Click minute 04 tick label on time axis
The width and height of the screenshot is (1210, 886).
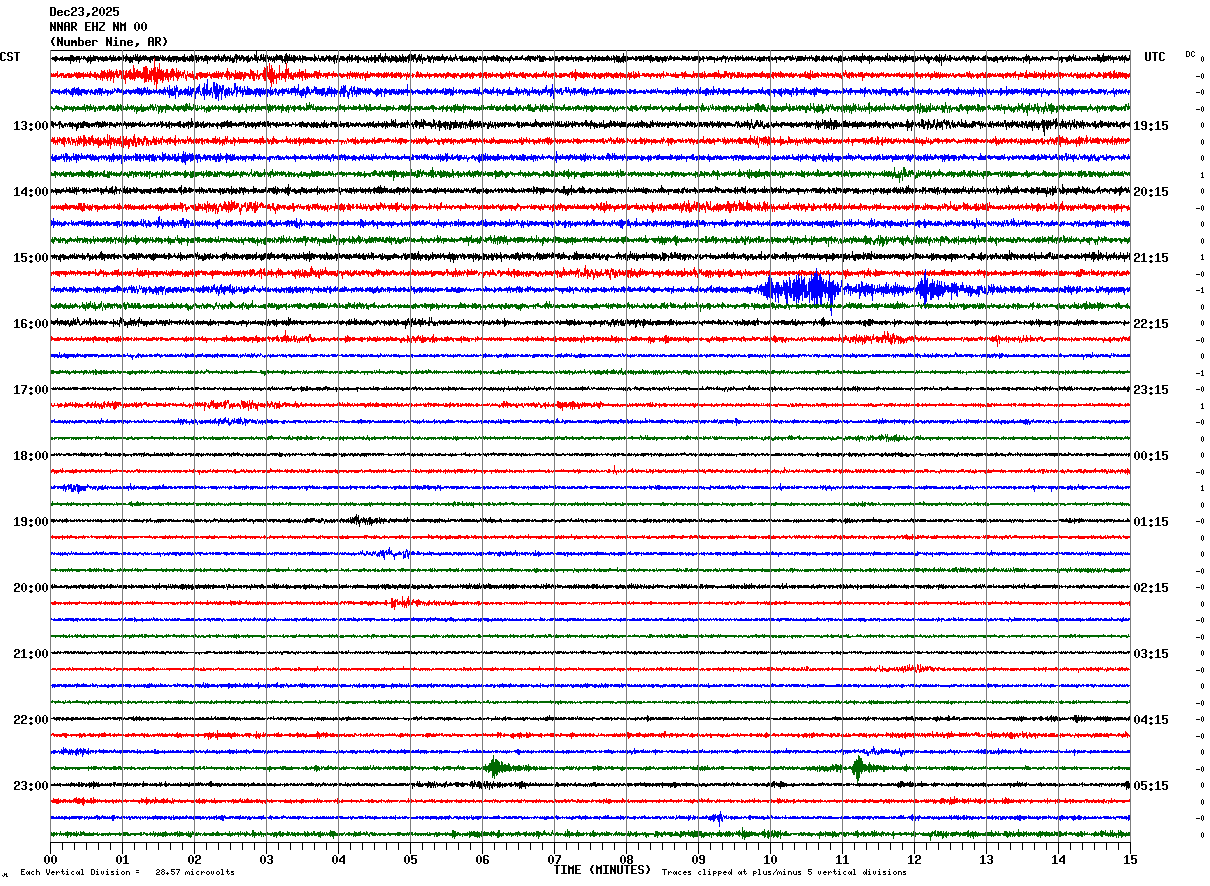click(x=338, y=860)
